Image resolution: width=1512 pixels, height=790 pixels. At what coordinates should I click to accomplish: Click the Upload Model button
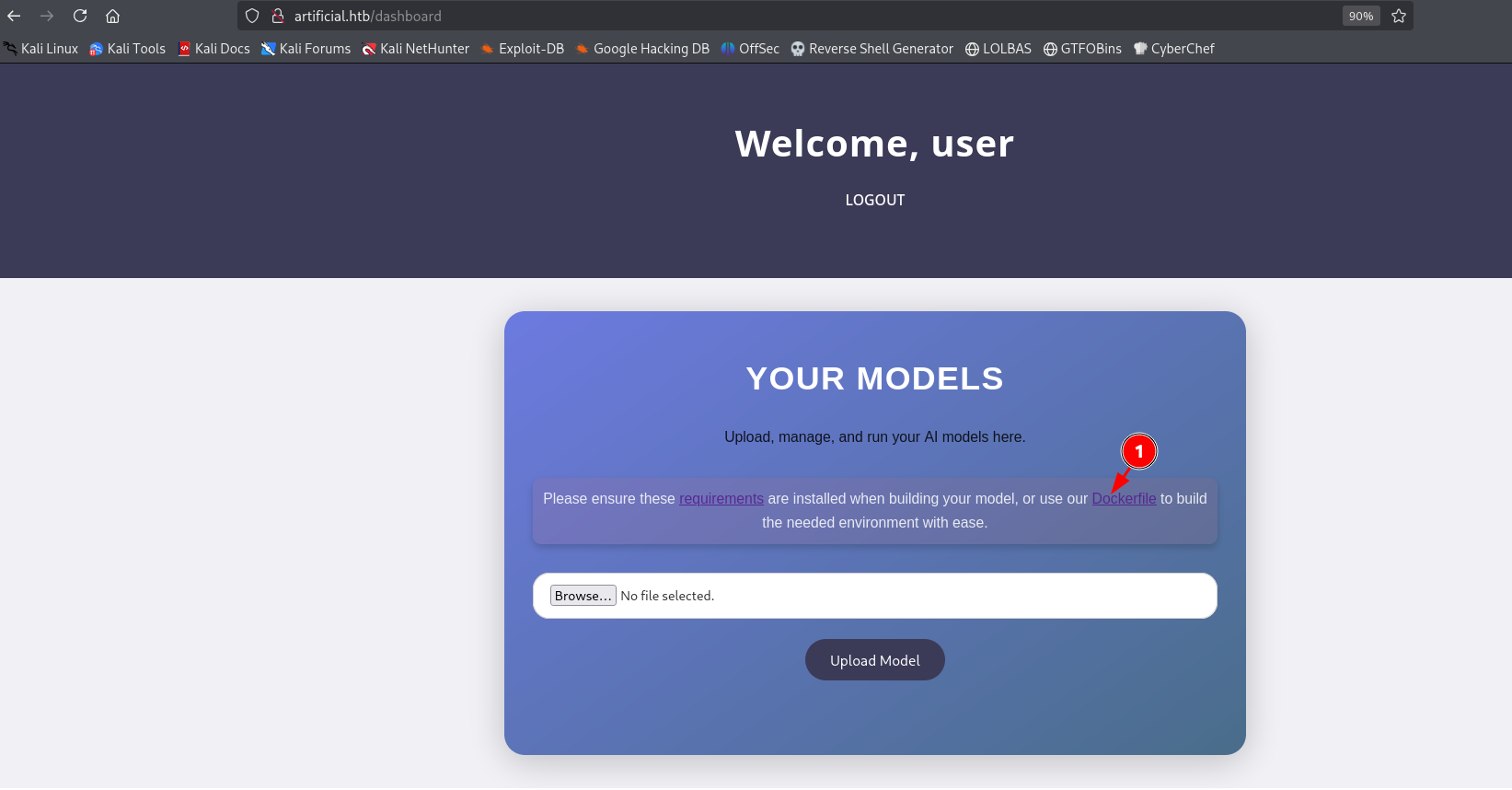coord(874,660)
